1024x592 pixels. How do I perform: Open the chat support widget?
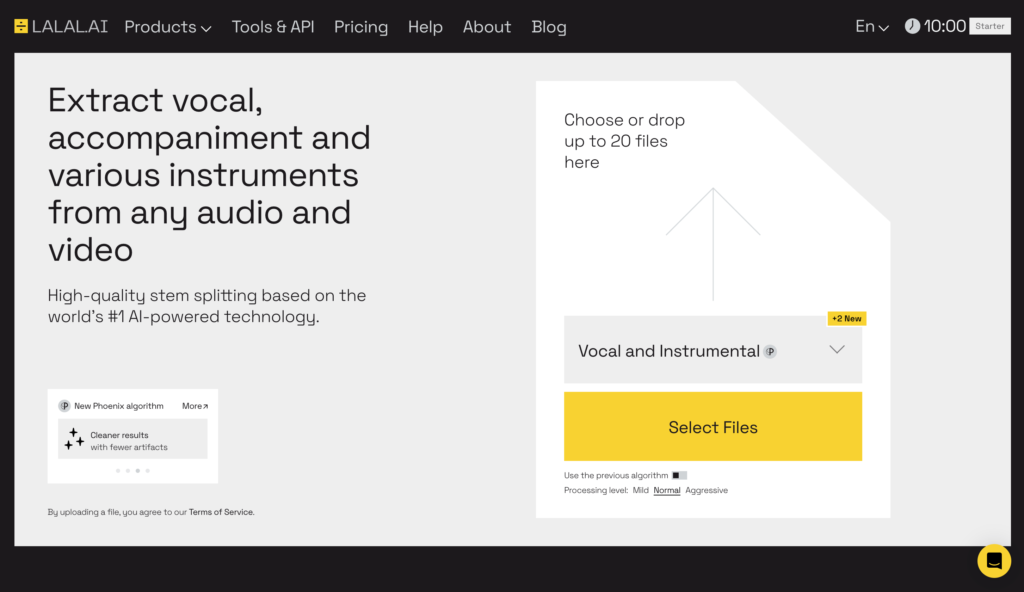point(993,560)
